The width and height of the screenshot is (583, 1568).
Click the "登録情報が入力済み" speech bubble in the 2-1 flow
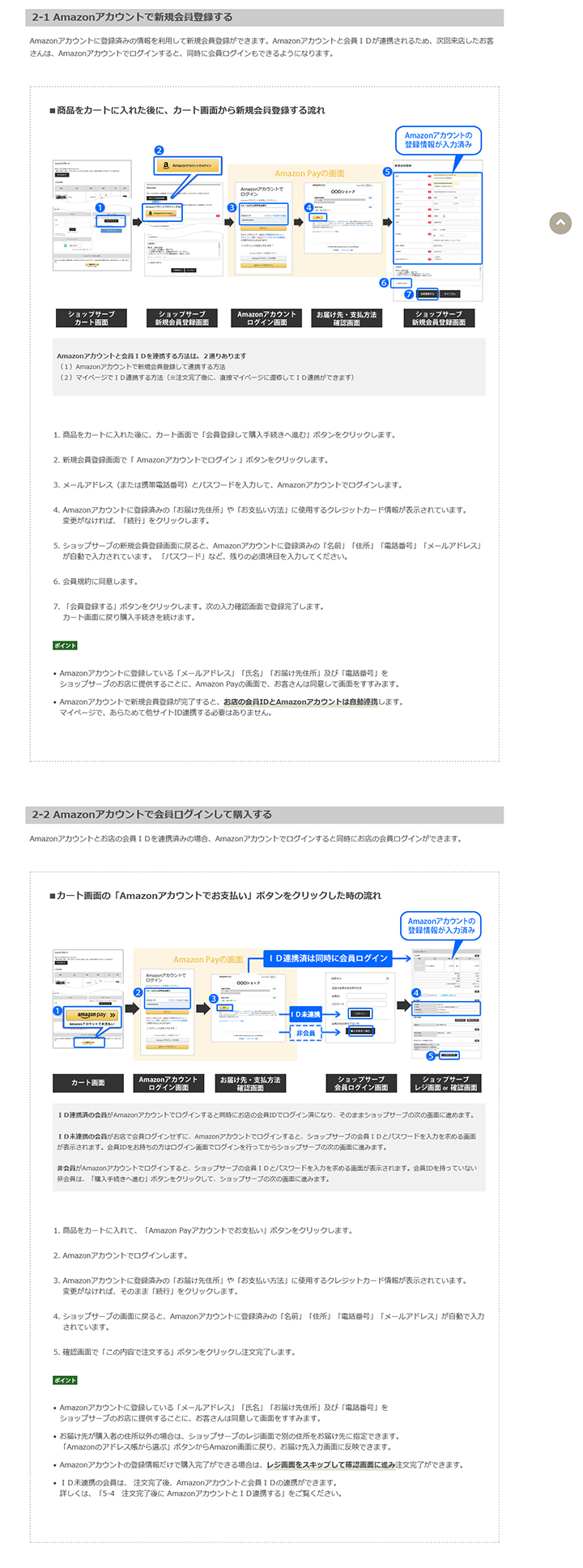pyautogui.click(x=438, y=140)
